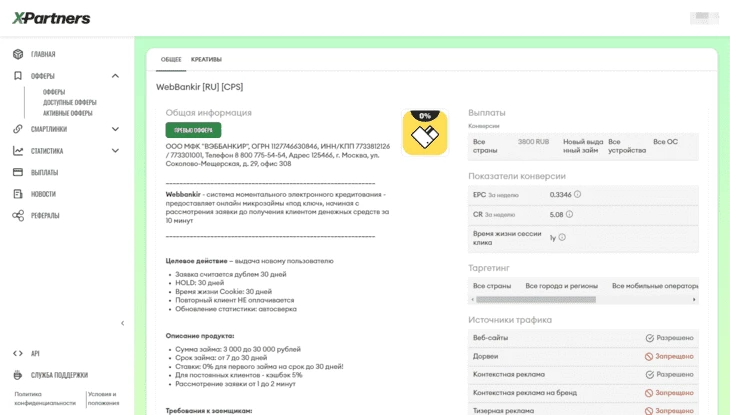Viewport: 730px width, 415px height.
Task: Click the Новости document icon
Action: (18, 194)
